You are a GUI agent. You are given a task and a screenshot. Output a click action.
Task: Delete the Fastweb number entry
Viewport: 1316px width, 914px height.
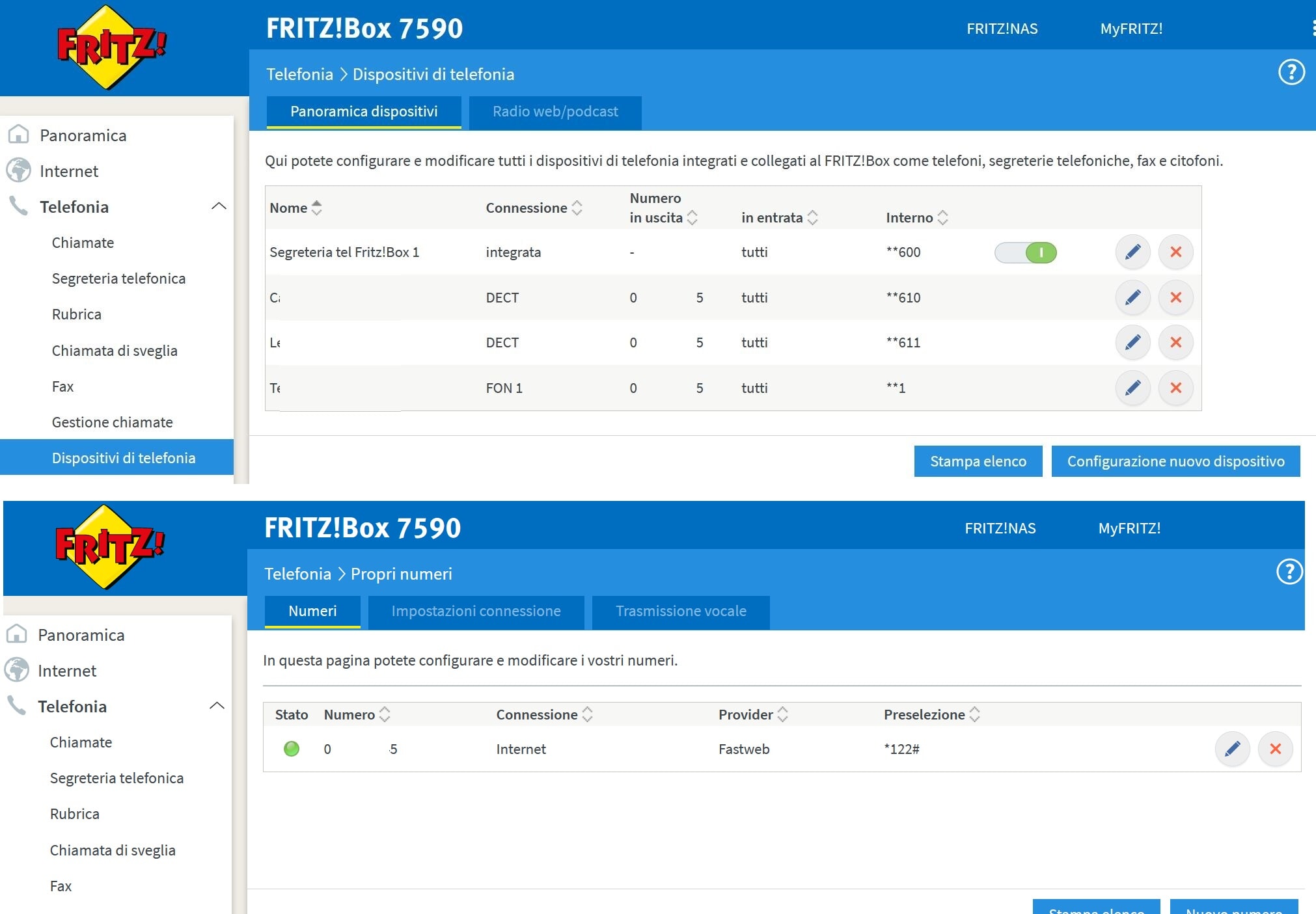pyautogui.click(x=1275, y=749)
